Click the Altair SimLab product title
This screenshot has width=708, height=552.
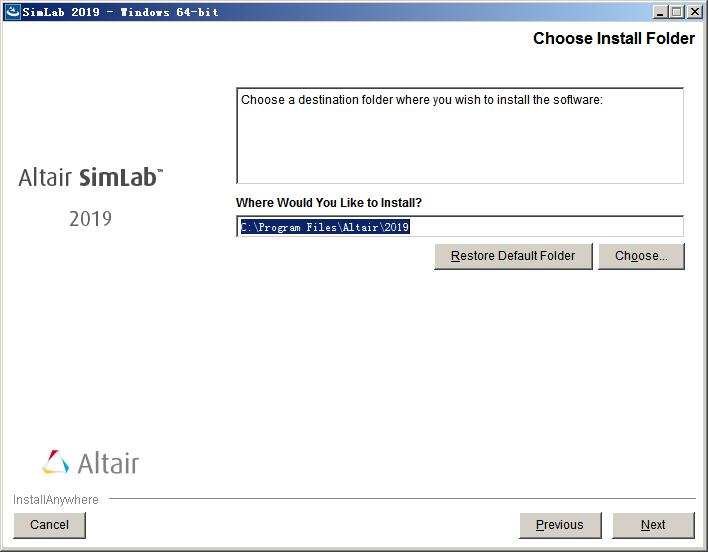[x=90, y=177]
